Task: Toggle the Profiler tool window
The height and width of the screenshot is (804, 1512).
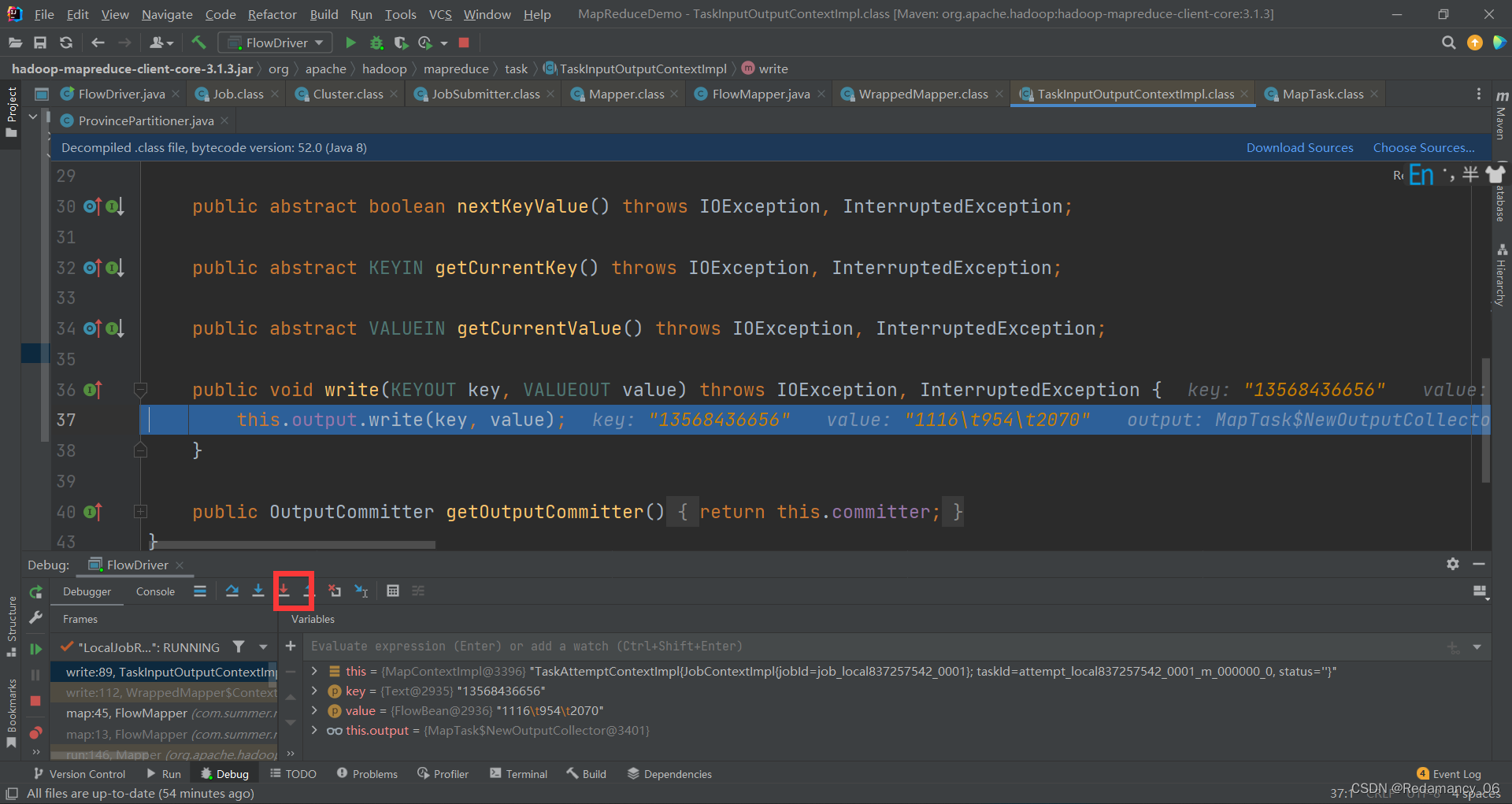Action: 443,774
